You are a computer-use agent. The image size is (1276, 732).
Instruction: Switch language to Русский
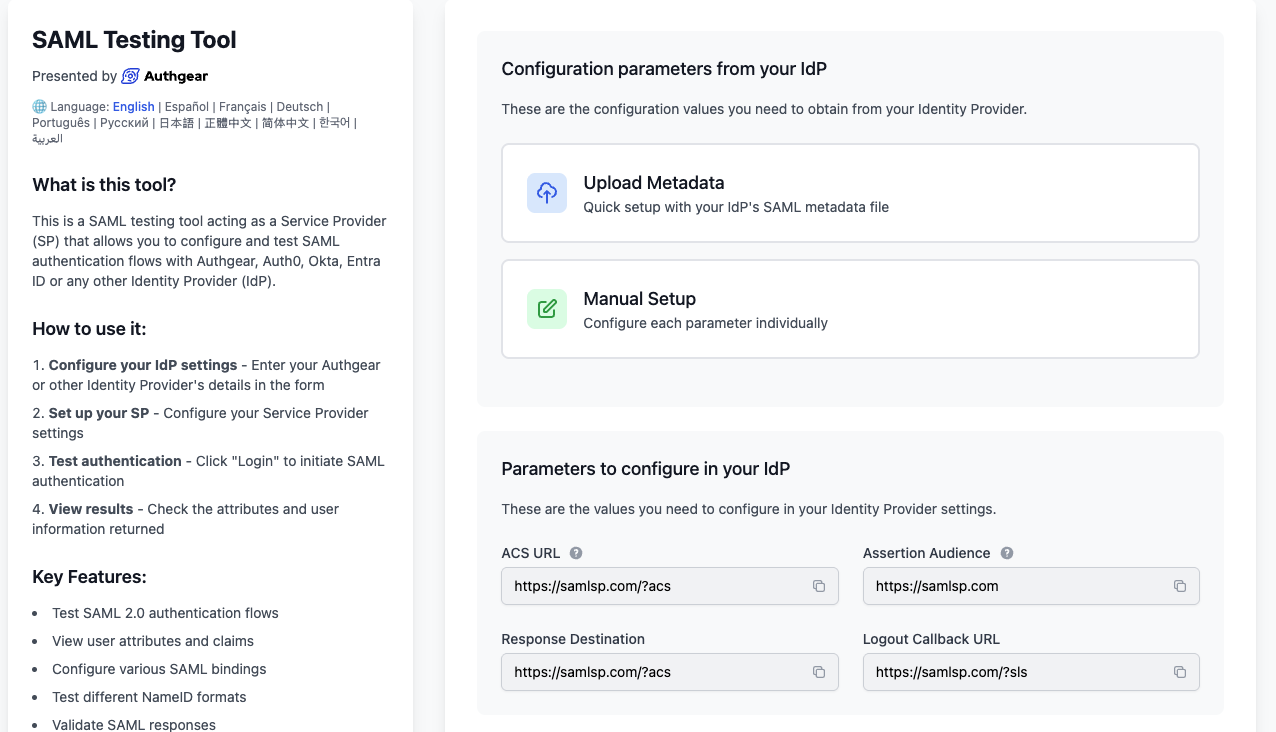(x=124, y=123)
